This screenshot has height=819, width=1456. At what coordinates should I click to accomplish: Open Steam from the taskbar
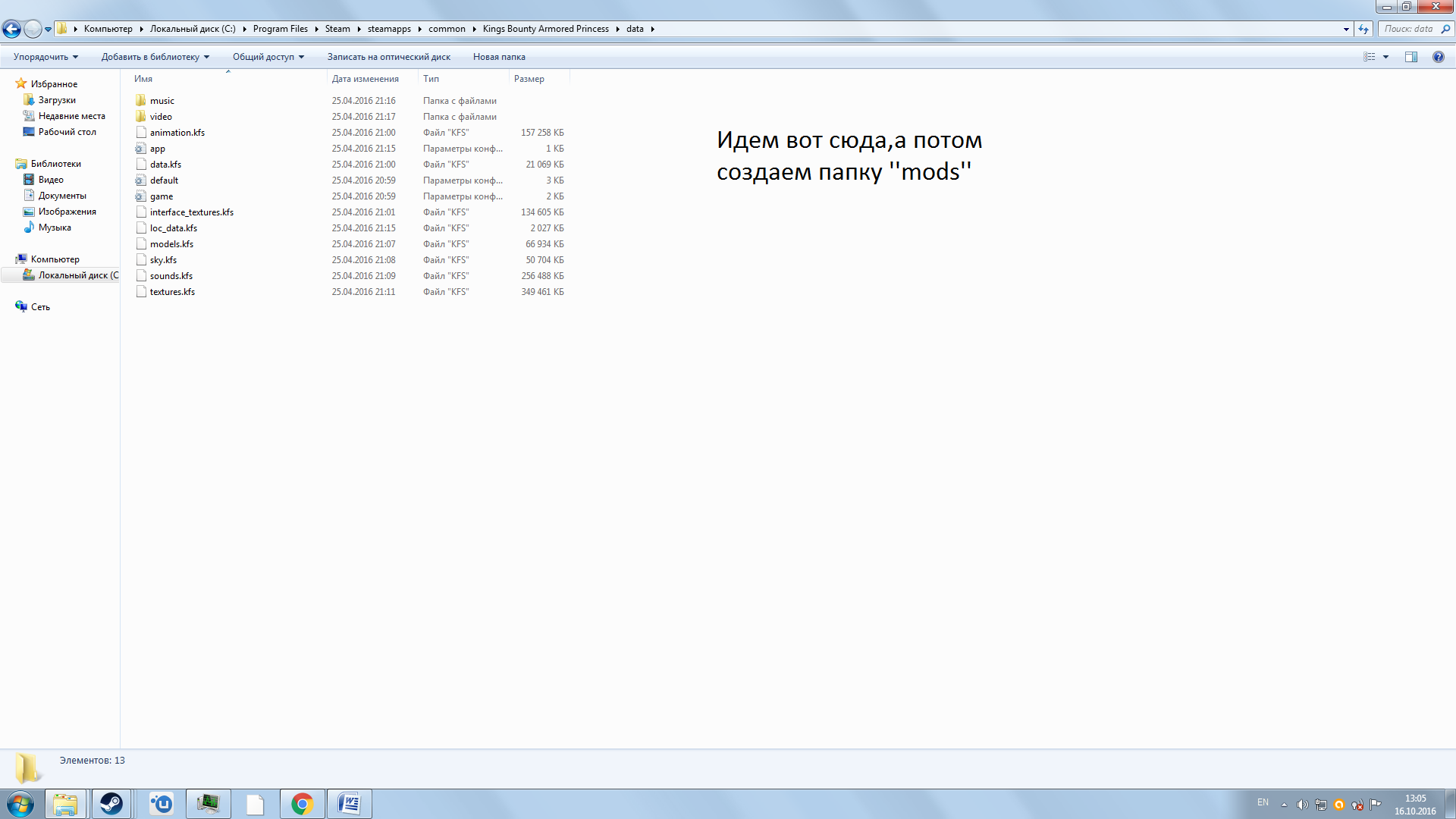(111, 804)
